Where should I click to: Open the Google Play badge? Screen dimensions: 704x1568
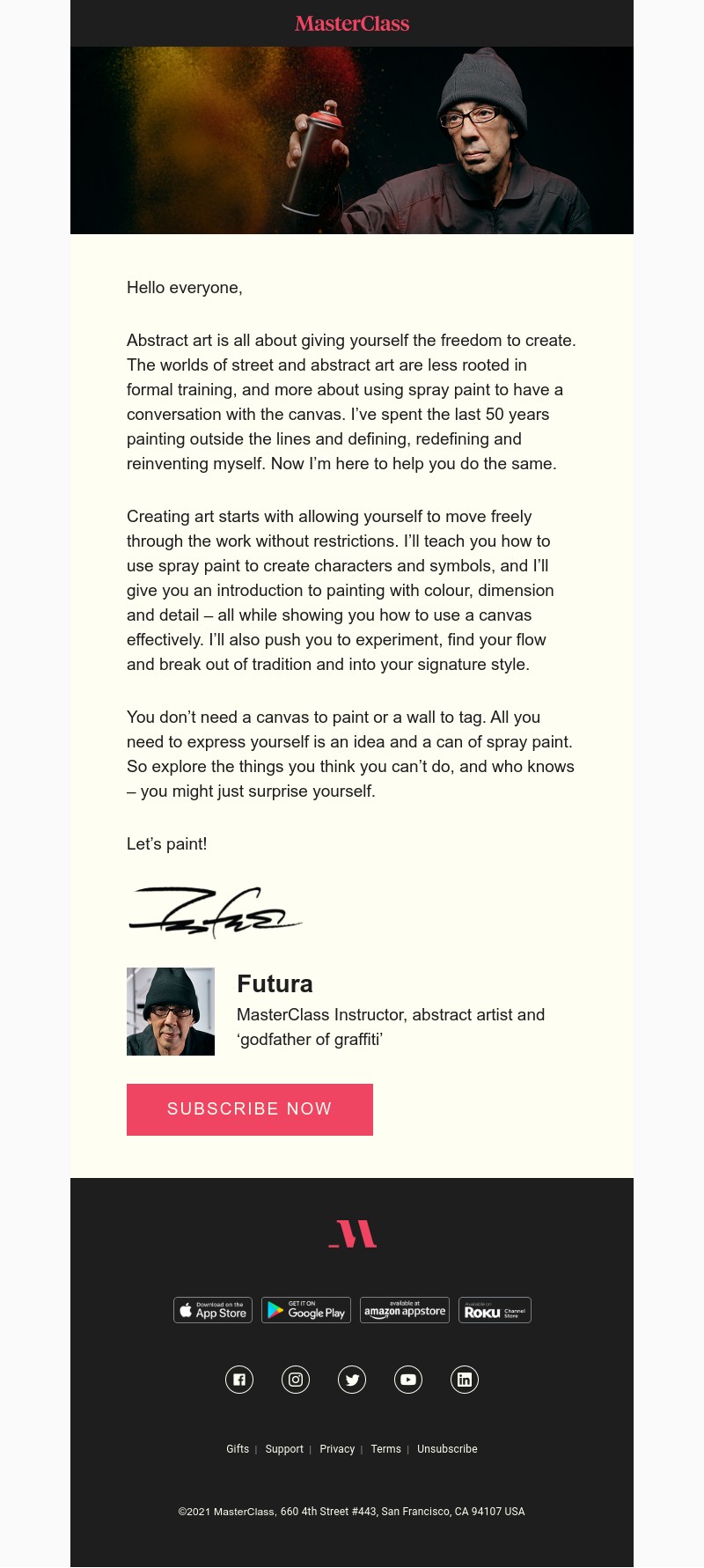point(307,1310)
